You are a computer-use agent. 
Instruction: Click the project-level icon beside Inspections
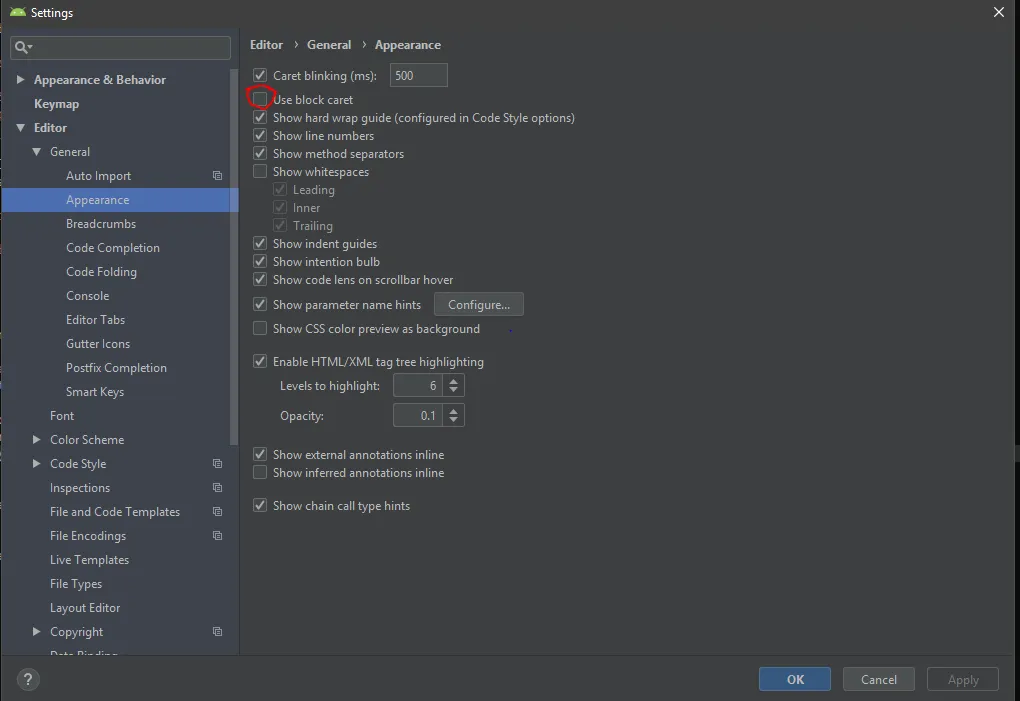coord(217,488)
